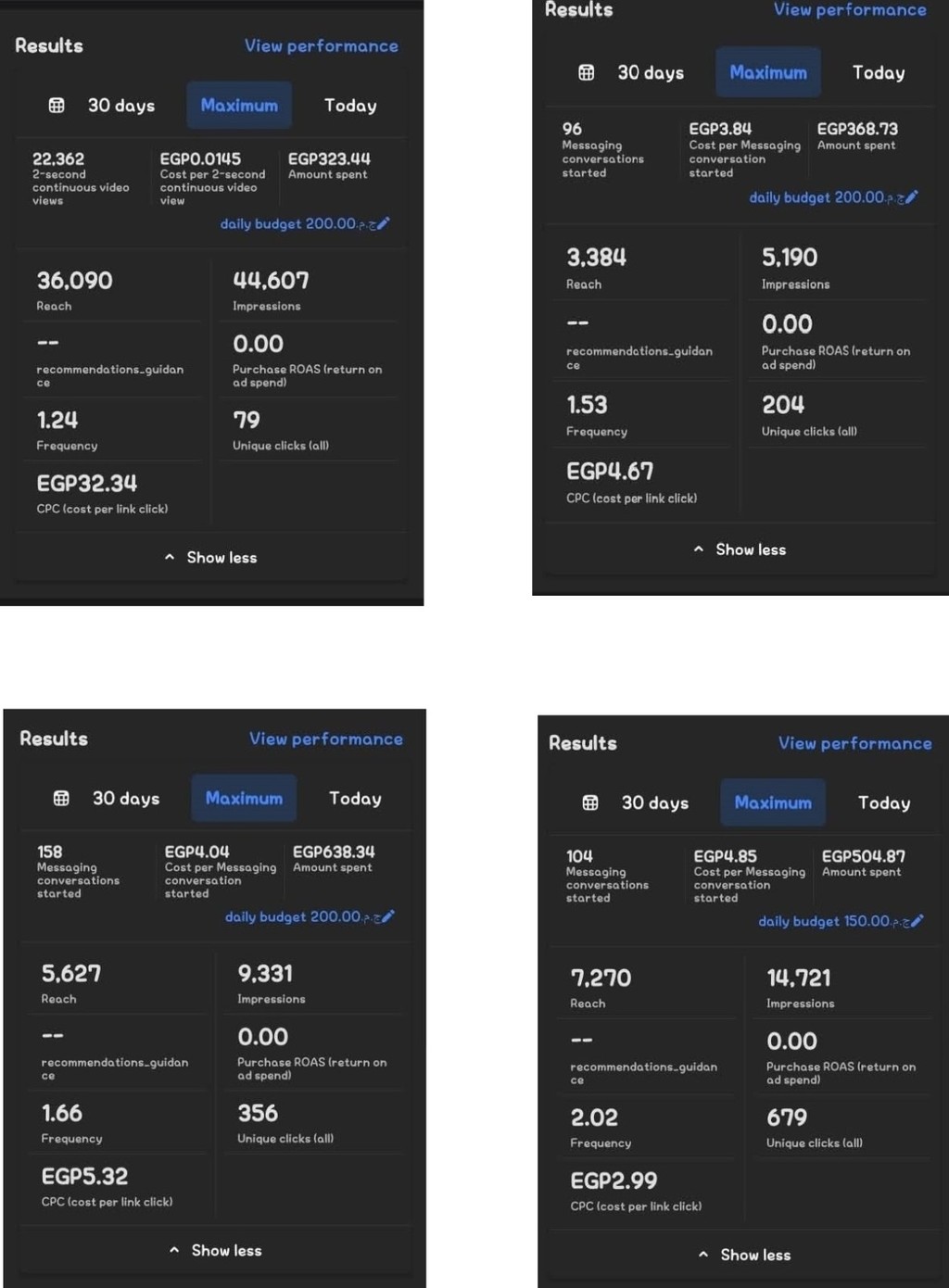Edit daily budget pencil in the 158 conversations panel

coord(388,916)
